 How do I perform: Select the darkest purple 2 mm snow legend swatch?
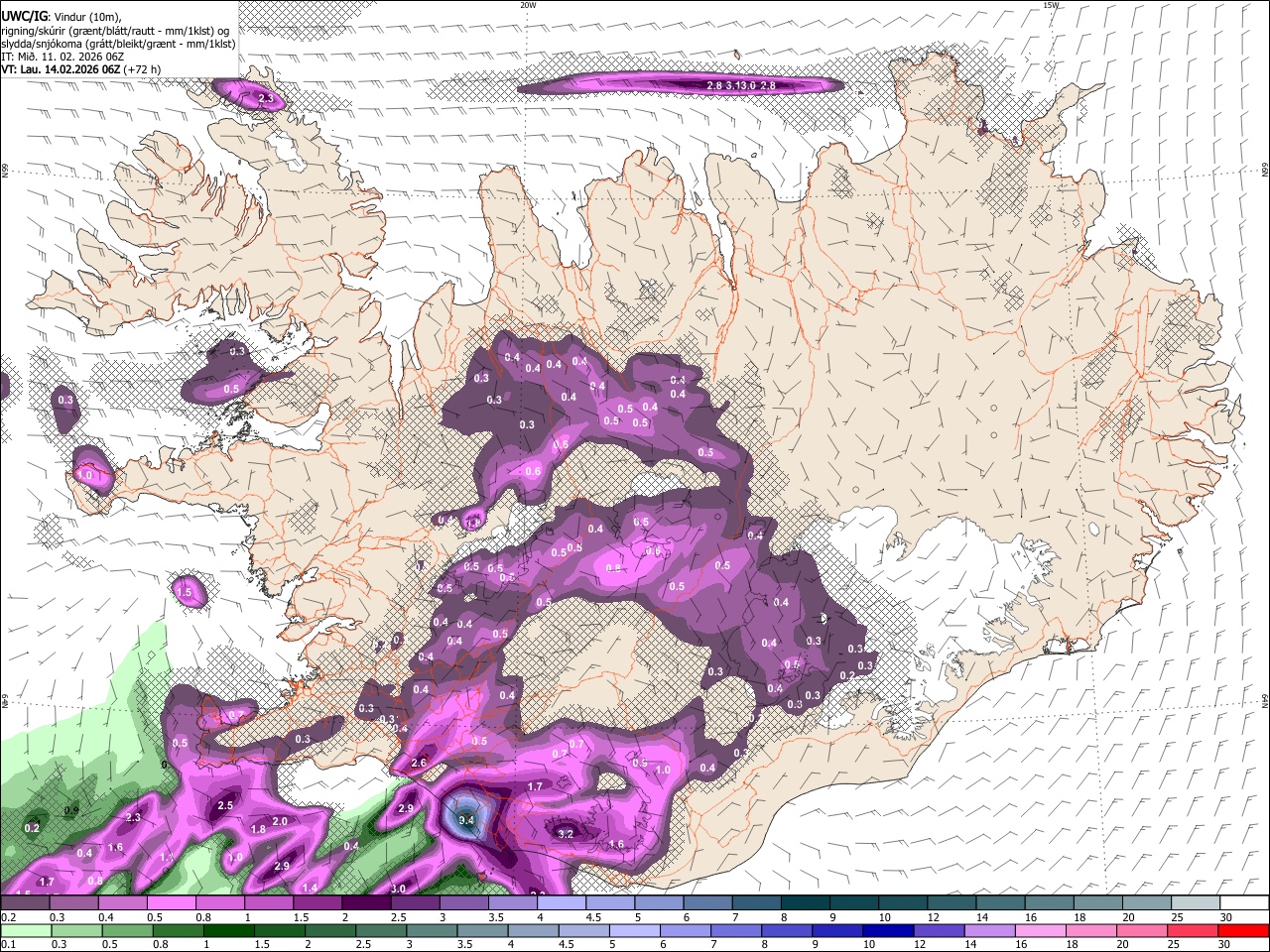pos(365,903)
